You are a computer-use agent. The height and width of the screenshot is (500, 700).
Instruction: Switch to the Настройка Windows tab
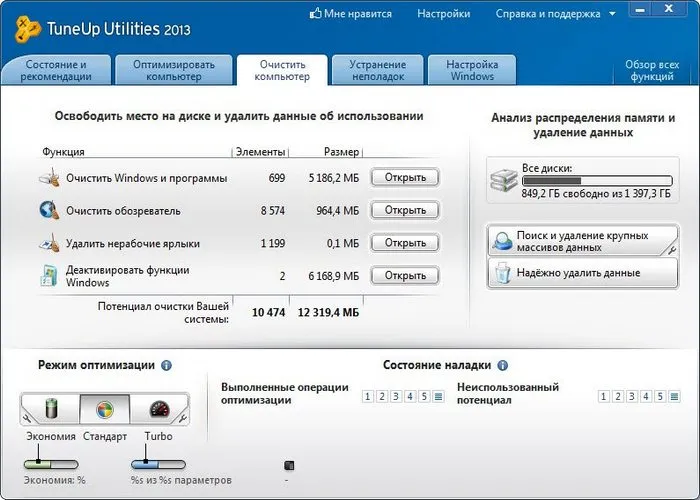472,70
